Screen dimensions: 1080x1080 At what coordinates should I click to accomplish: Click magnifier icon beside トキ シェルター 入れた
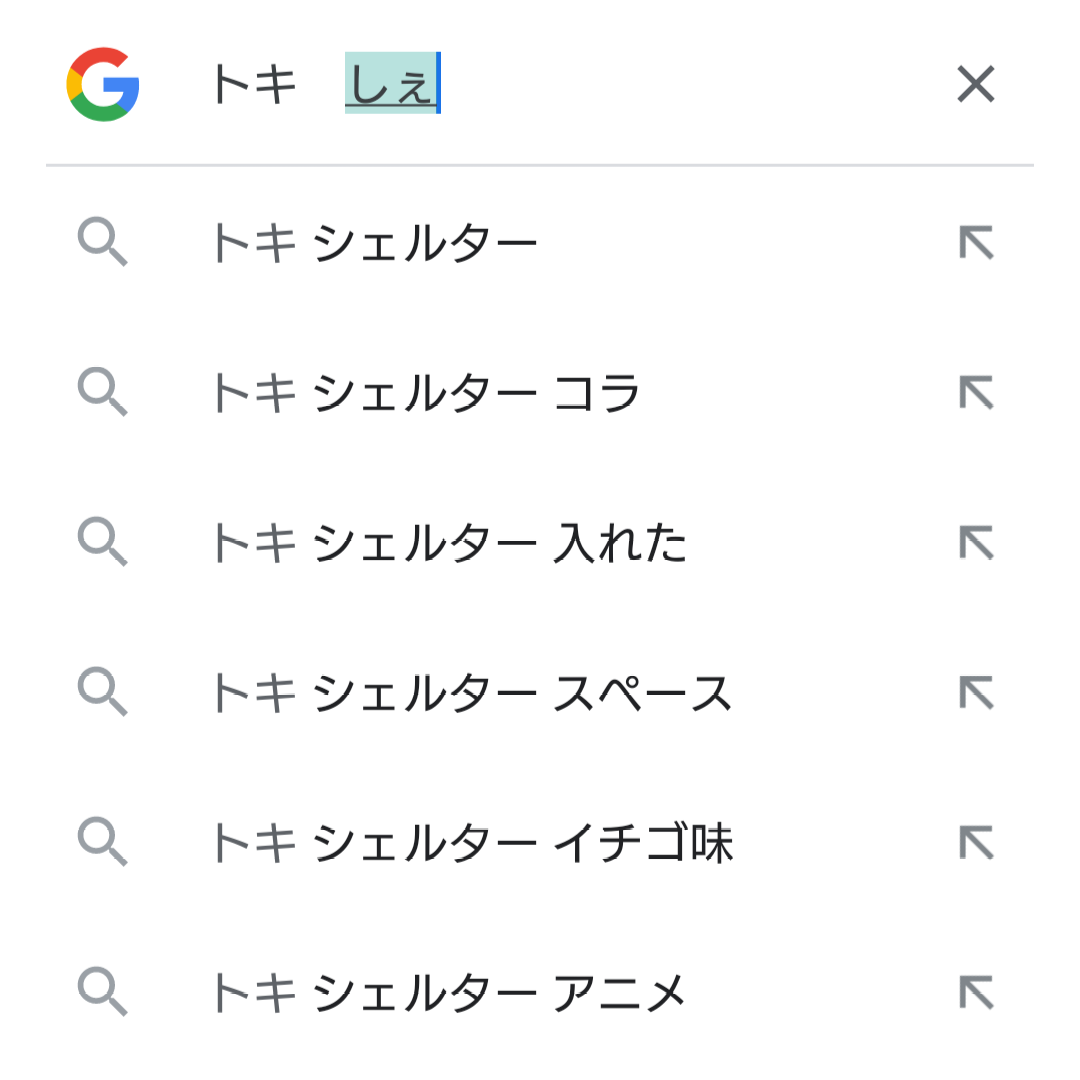(102, 543)
